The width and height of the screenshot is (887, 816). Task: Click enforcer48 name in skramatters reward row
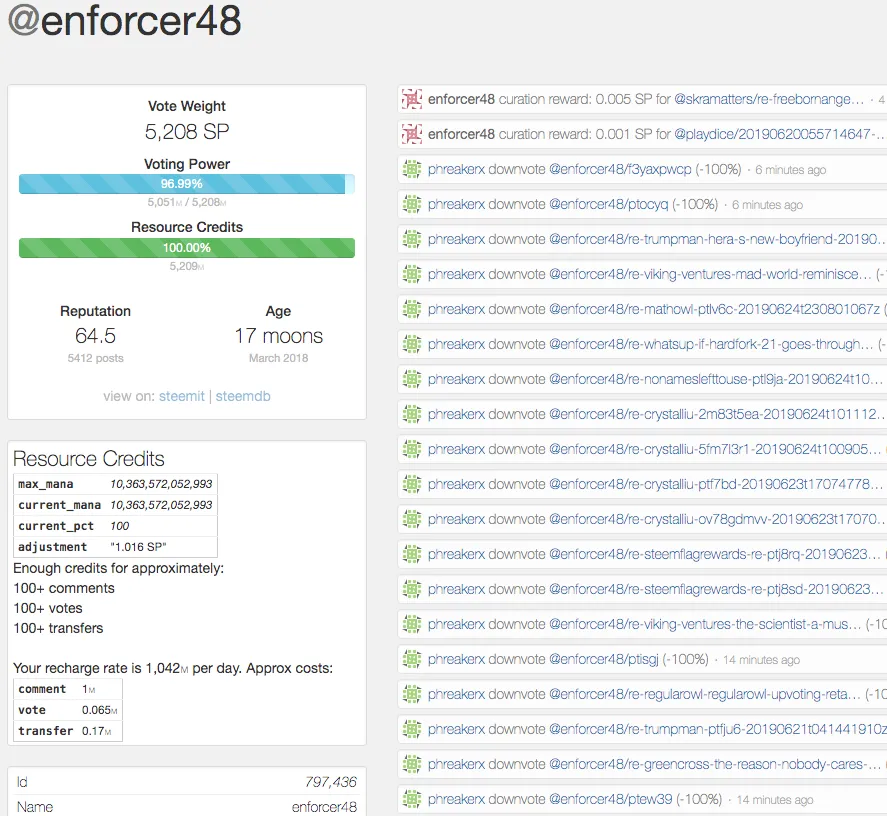point(461,99)
